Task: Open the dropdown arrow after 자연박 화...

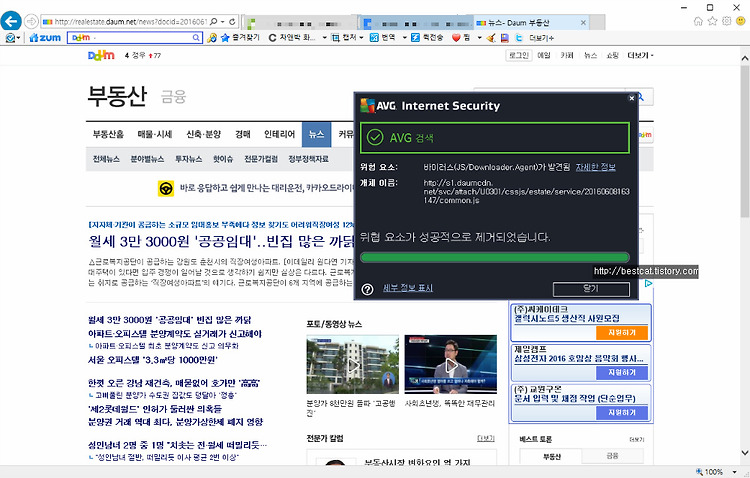Action: point(324,37)
